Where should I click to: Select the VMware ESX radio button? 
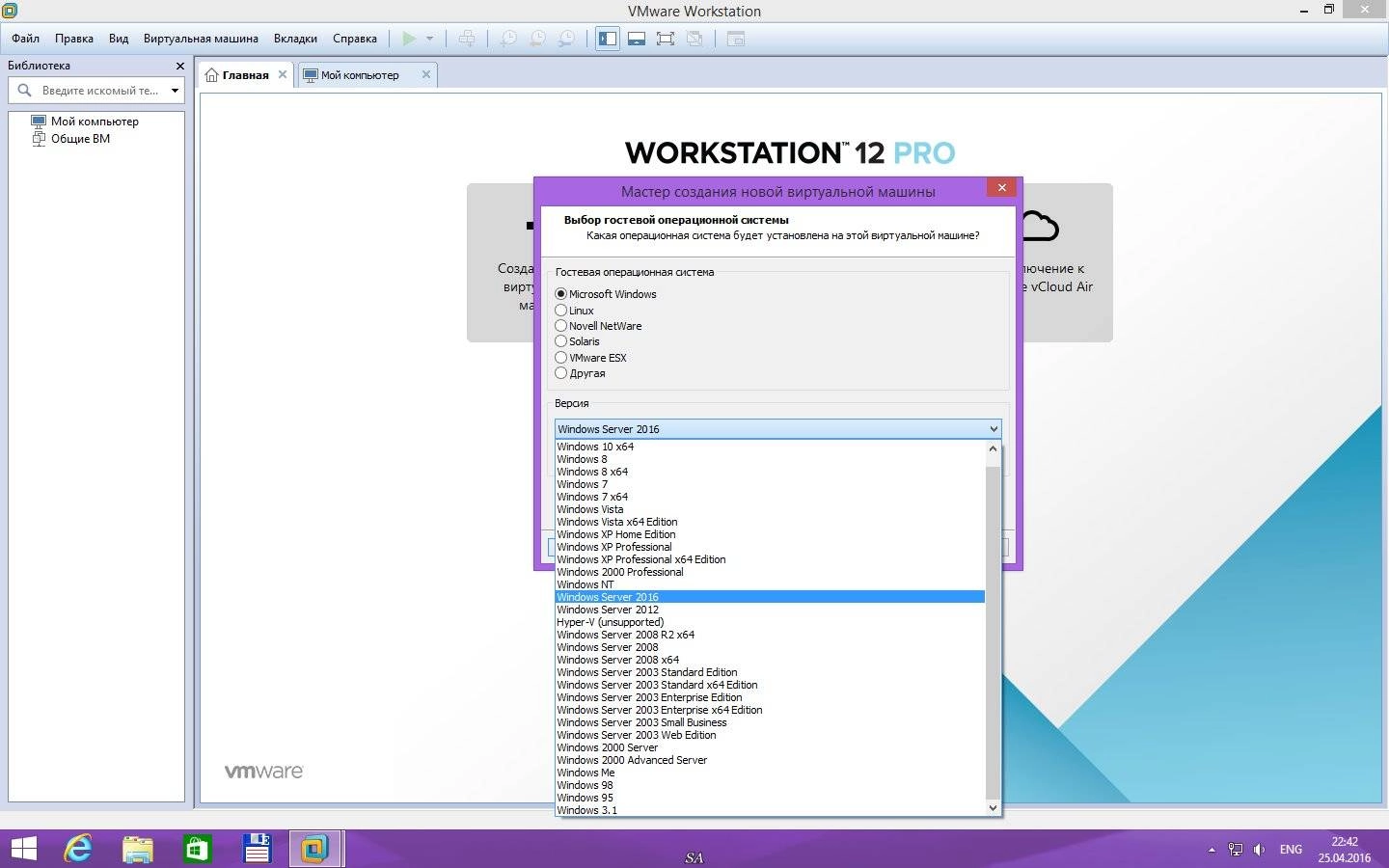click(560, 358)
